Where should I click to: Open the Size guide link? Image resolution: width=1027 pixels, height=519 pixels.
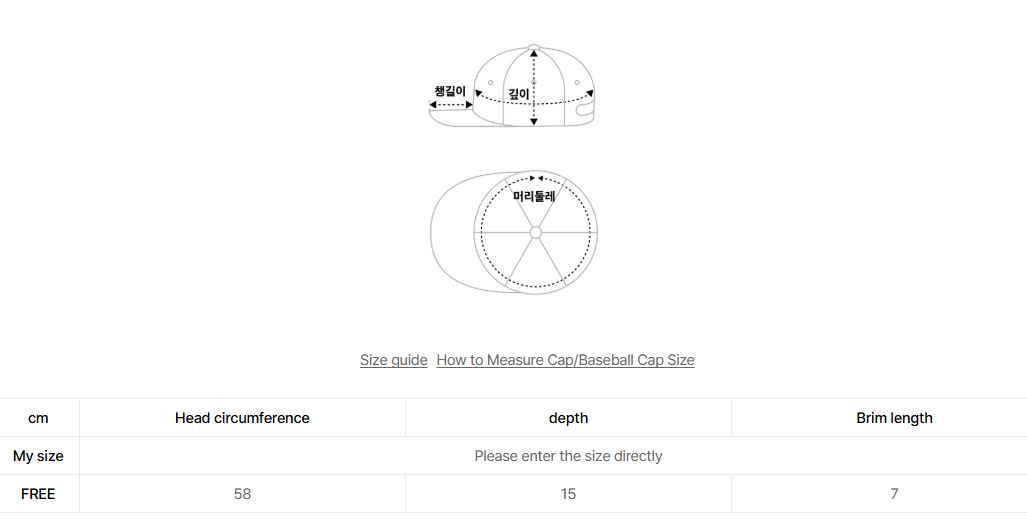tap(393, 360)
